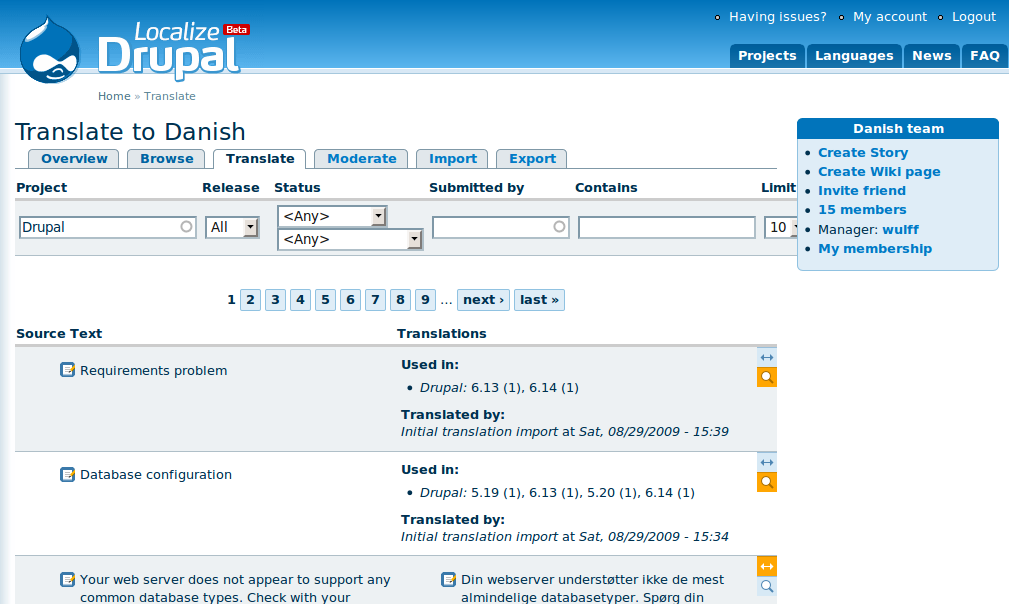
Task: Click the Logout link
Action: point(974,17)
